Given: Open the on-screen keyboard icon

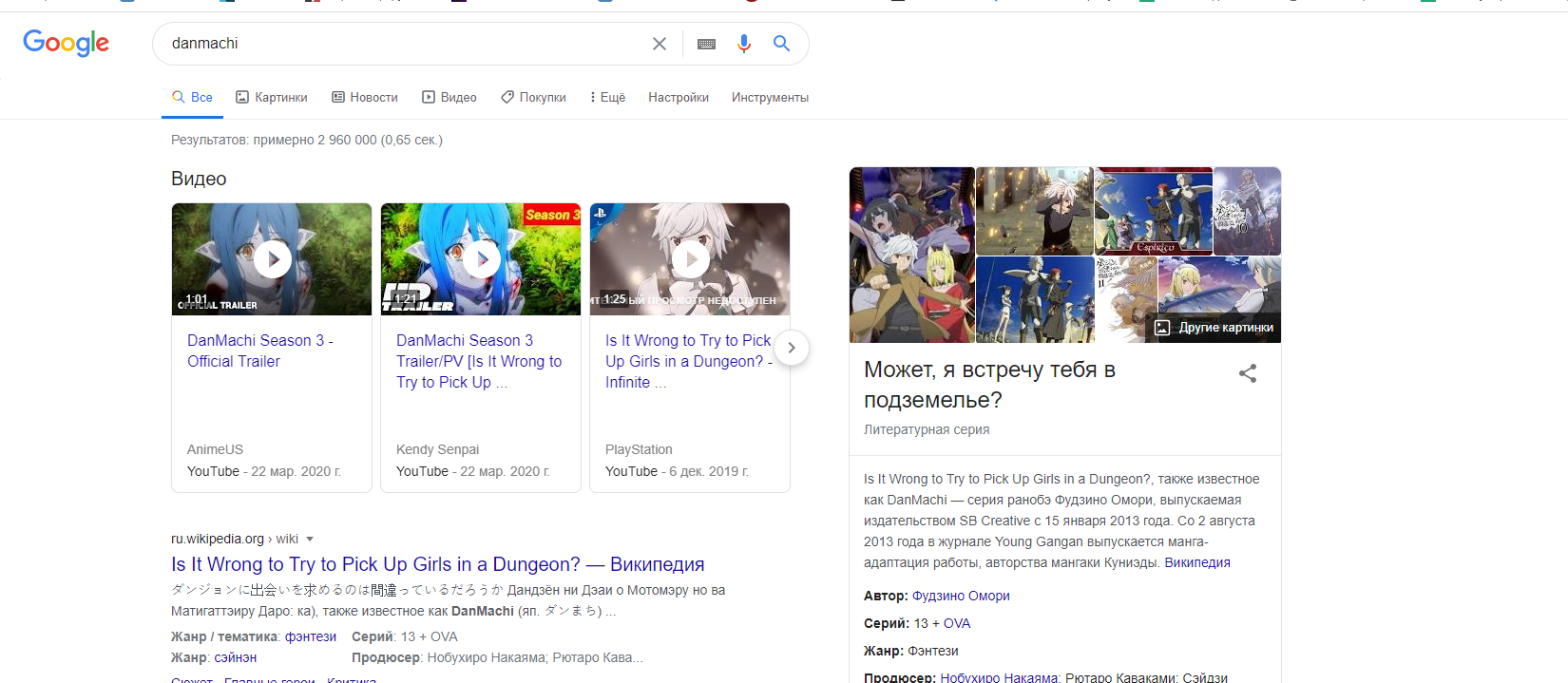Looking at the screenshot, I should [x=706, y=44].
